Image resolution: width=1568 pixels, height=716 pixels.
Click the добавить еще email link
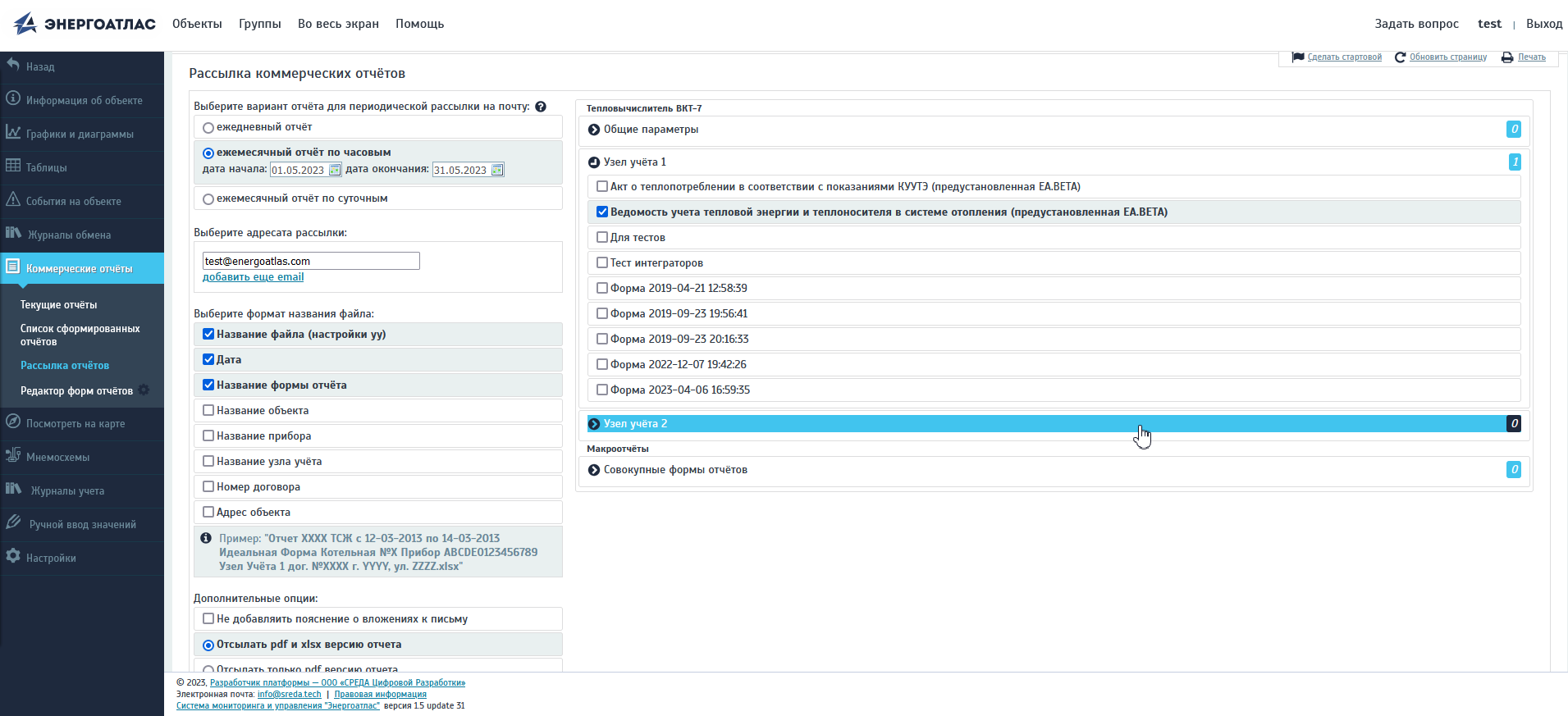click(x=253, y=277)
